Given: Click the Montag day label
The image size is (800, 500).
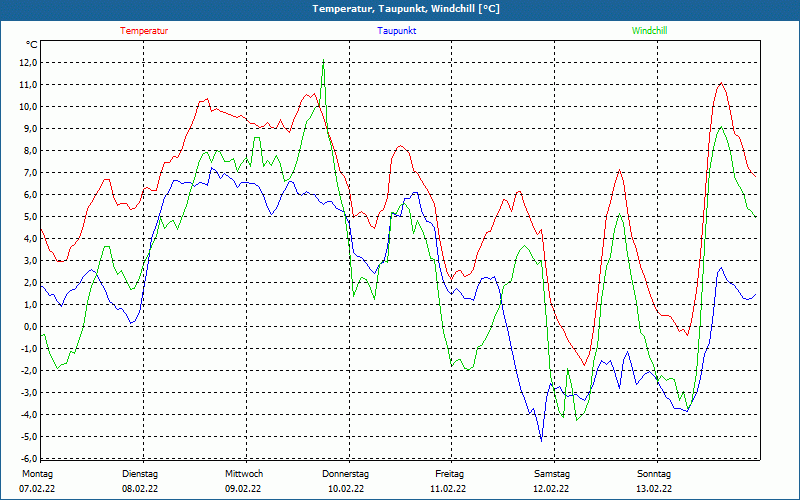Looking at the screenshot, I should [37, 474].
